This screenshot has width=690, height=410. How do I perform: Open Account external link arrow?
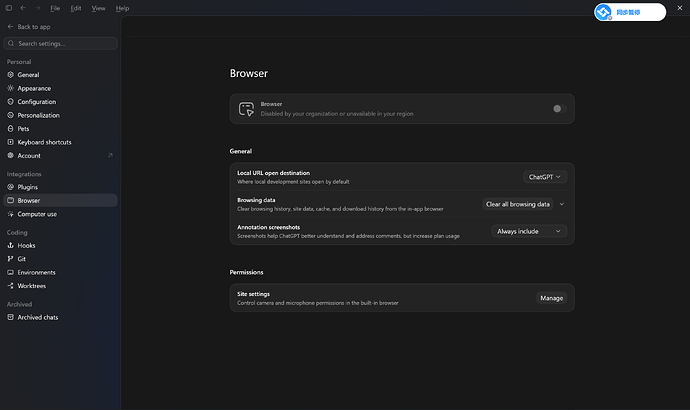(110, 155)
